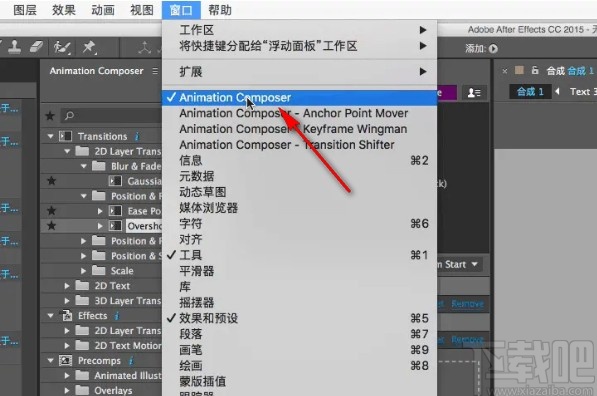This screenshot has height=396, width=597.
Task: Select the Overshoot preset row
Action: click(x=101, y=226)
